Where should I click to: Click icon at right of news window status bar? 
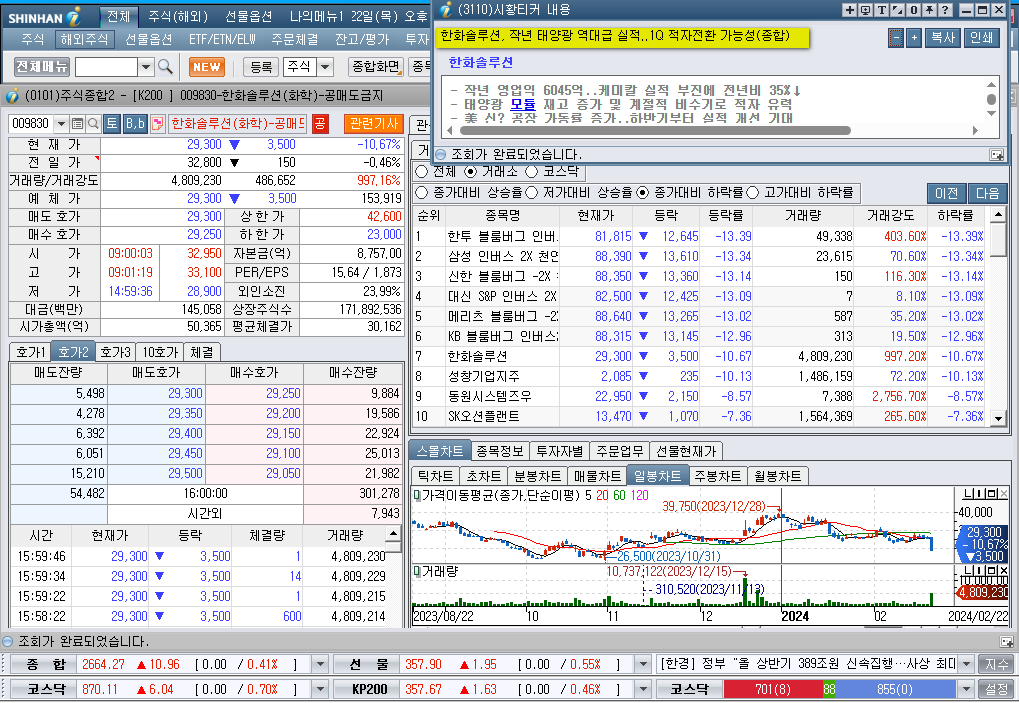tap(996, 155)
